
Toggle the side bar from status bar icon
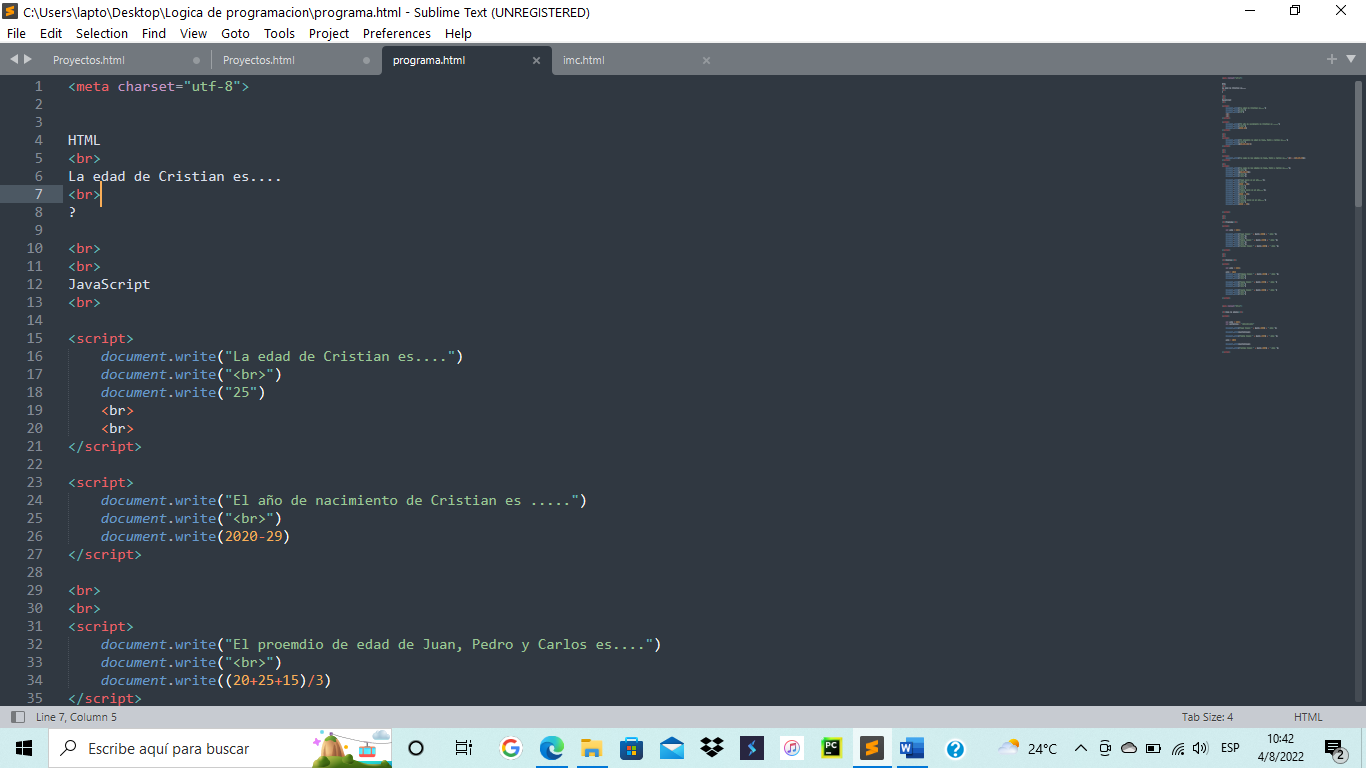[17, 717]
